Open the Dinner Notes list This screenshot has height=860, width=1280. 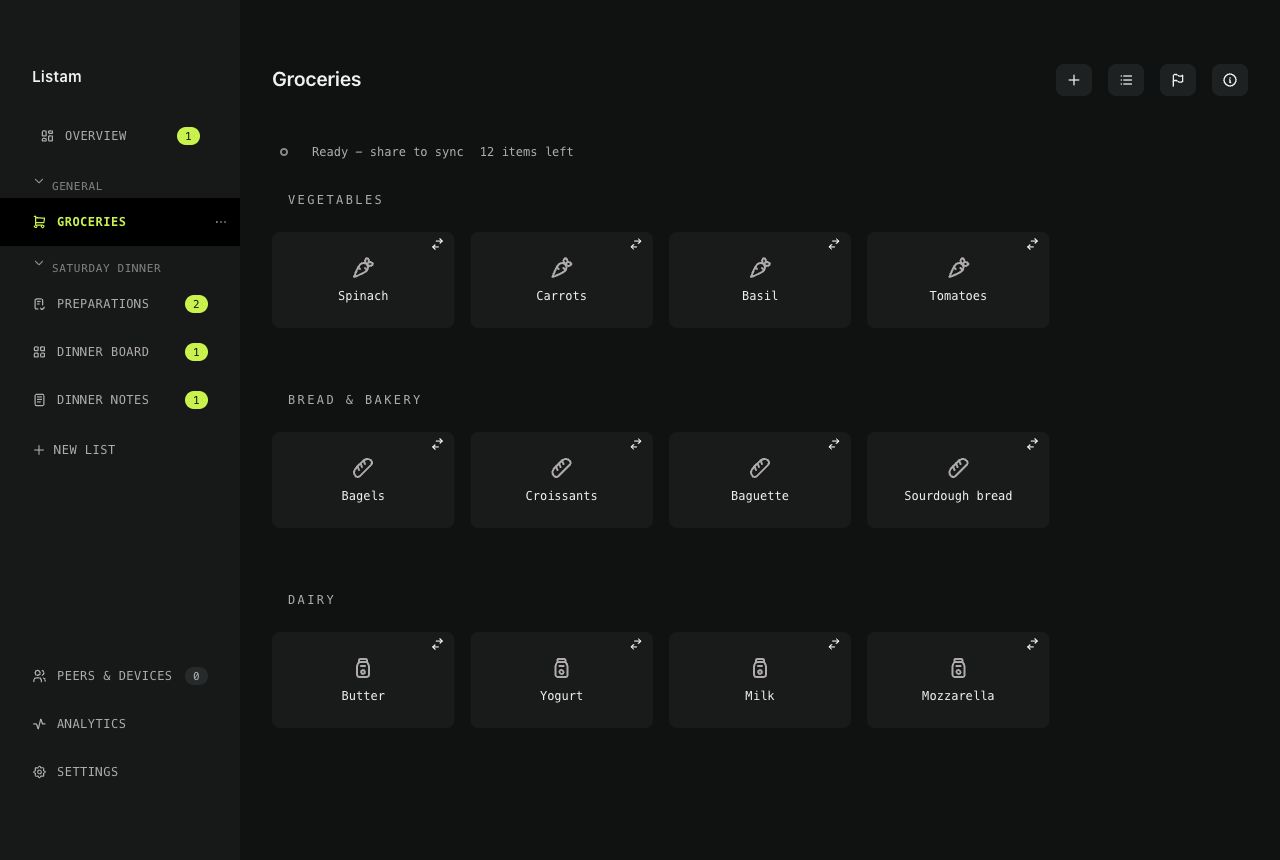[x=120, y=400]
